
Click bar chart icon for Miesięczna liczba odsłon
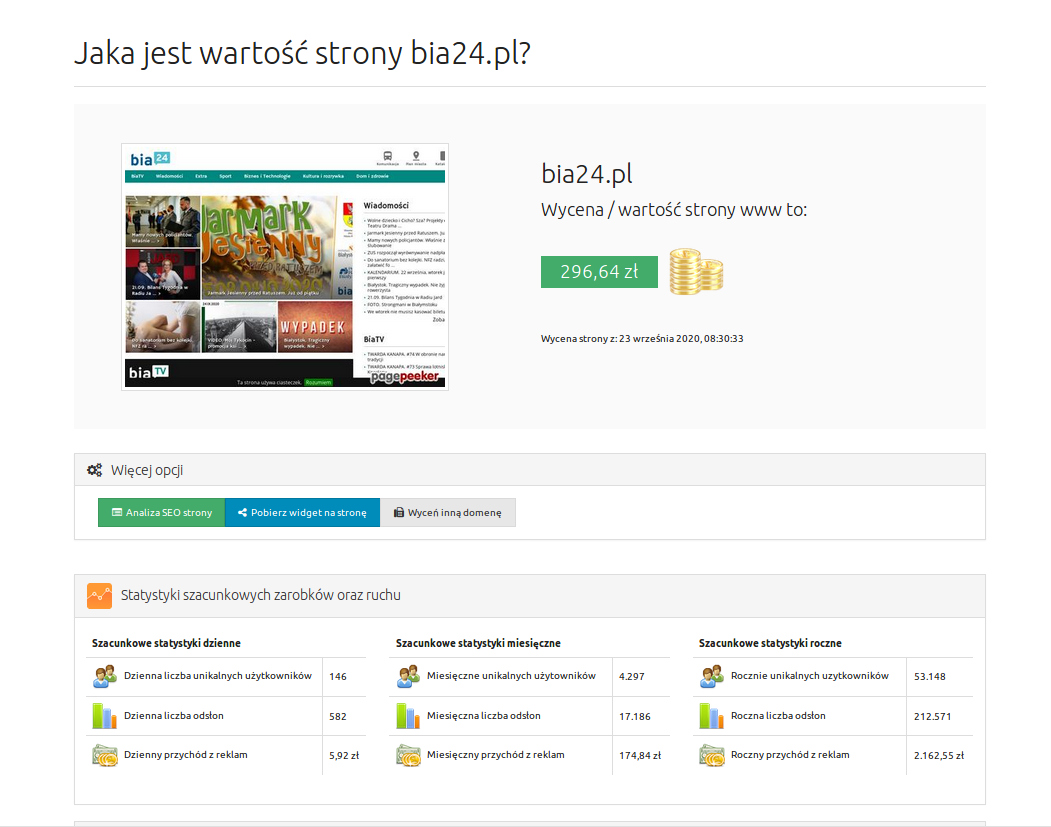click(x=408, y=716)
